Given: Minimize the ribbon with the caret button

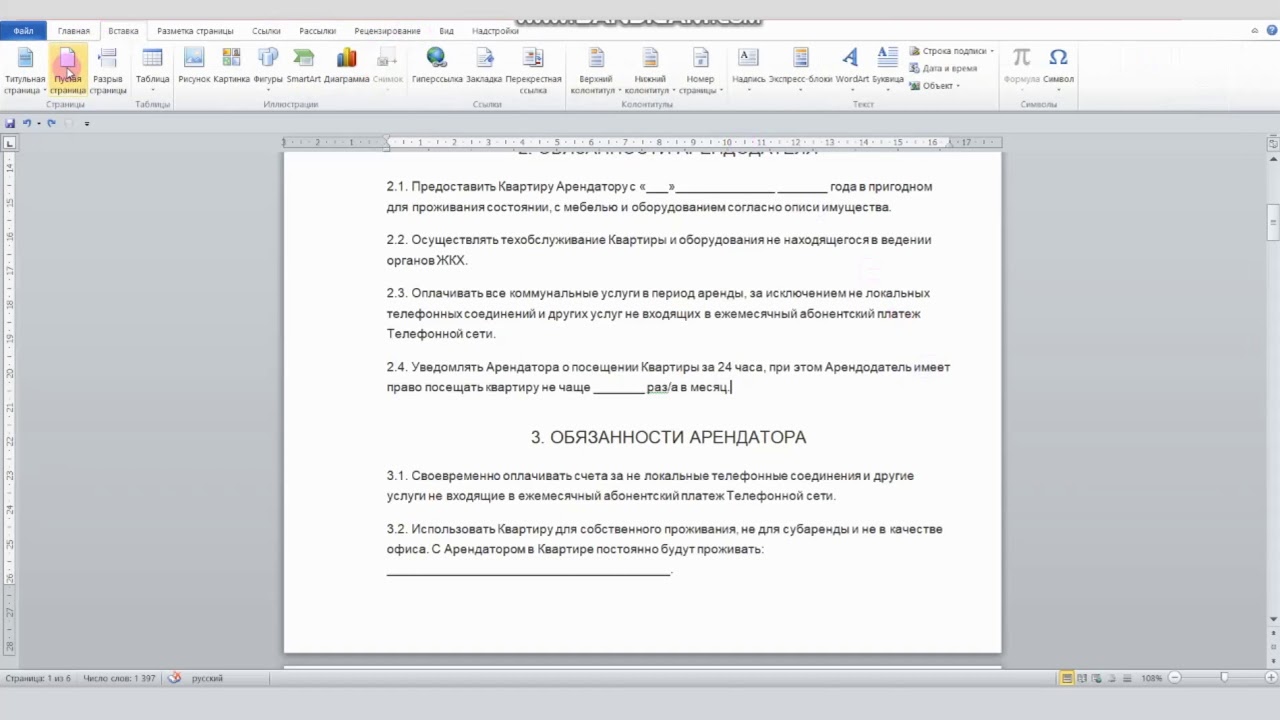Looking at the screenshot, I should pos(1255,31).
